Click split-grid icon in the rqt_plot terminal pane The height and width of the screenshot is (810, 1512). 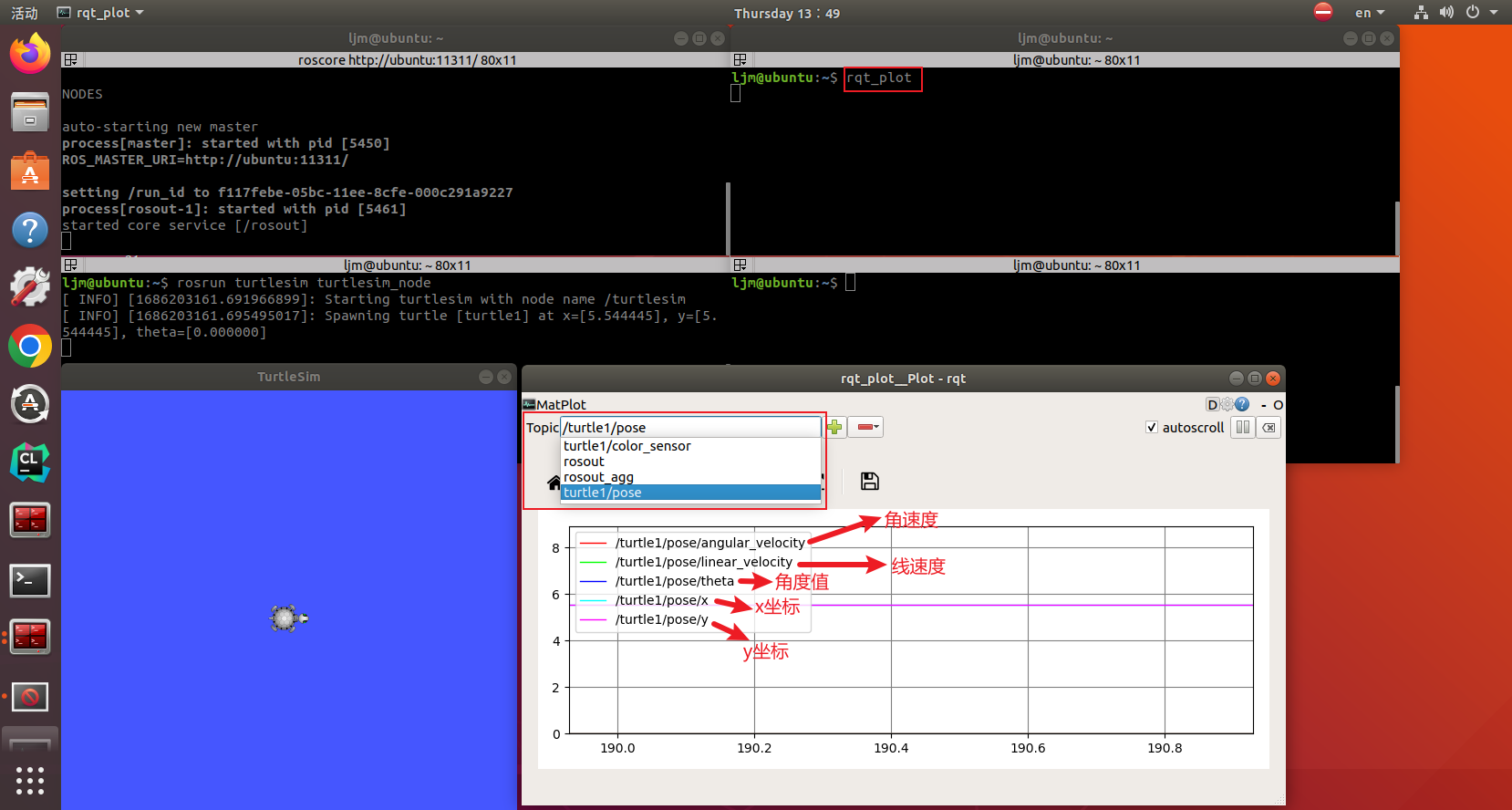pos(740,60)
